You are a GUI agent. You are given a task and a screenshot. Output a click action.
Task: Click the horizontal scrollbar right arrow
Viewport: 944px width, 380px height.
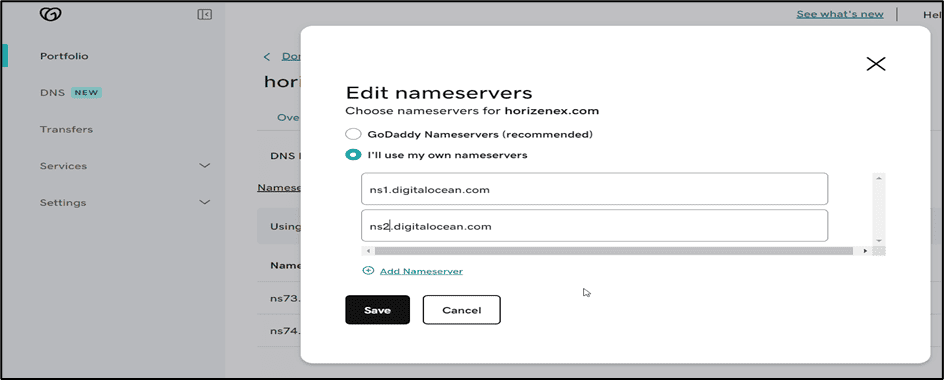865,251
